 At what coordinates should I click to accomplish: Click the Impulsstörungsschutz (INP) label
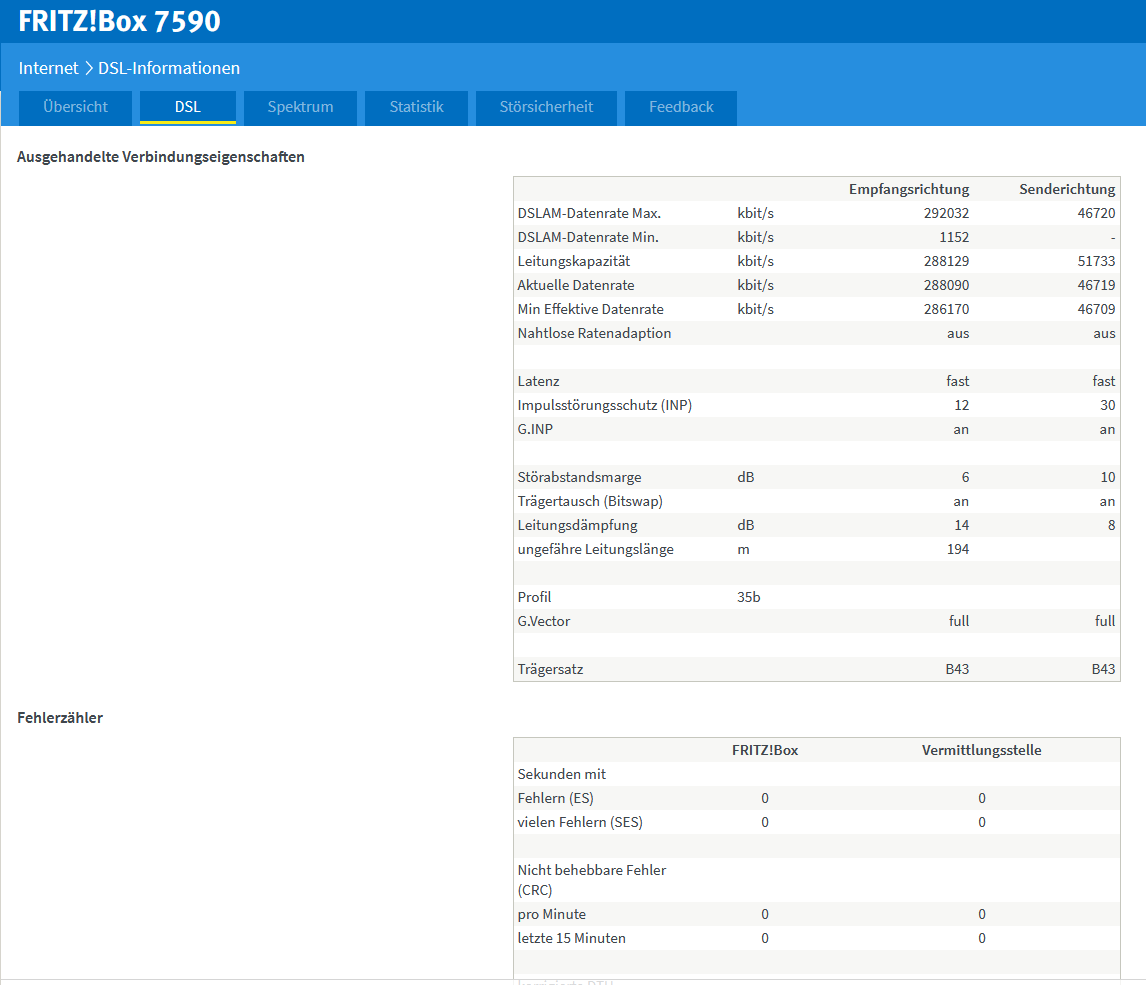[604, 405]
